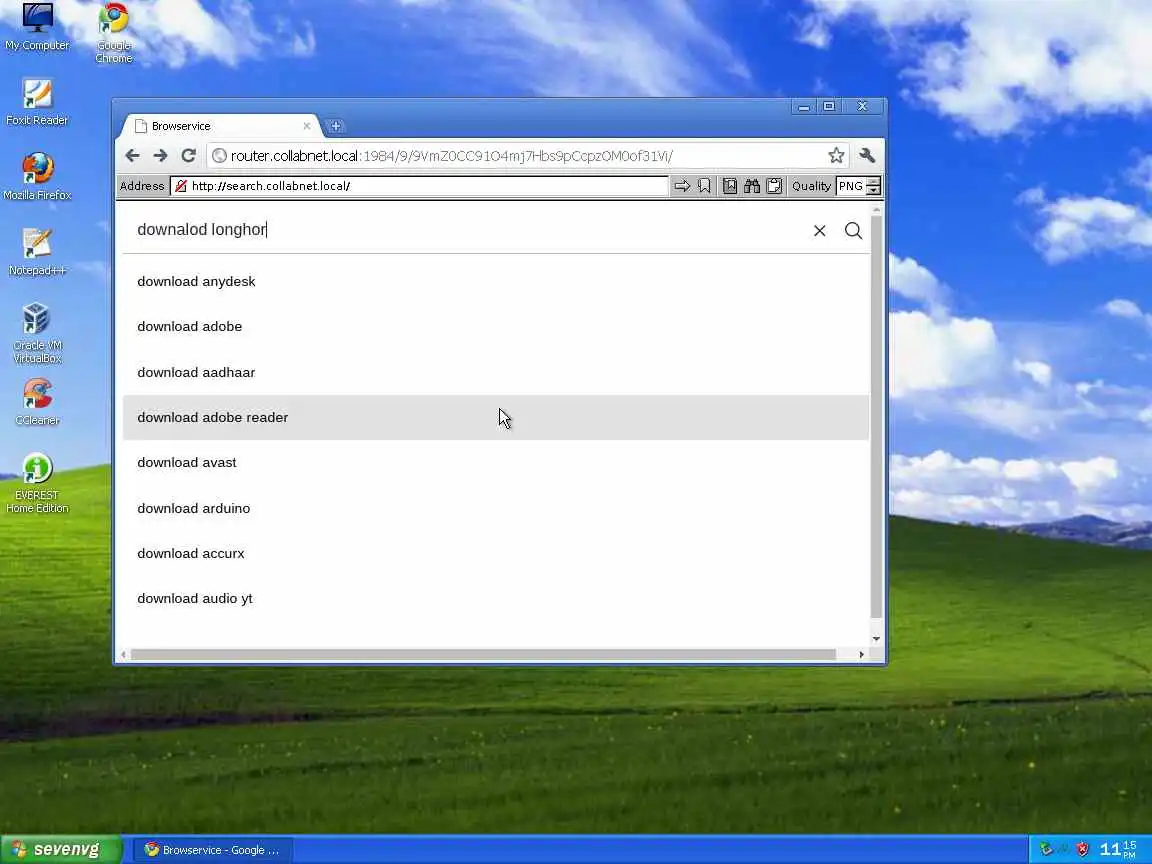Click the vertical scrollbar thumb of the page

point(876,416)
